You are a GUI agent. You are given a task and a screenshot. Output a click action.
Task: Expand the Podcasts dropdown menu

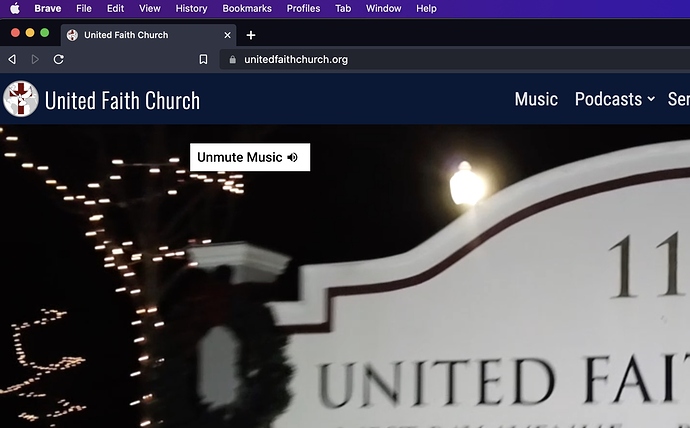(x=615, y=99)
